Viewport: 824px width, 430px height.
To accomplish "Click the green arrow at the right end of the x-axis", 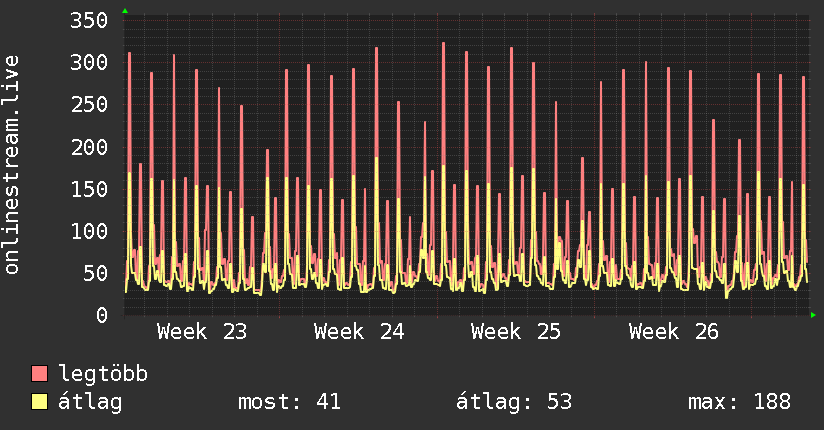I will coord(813,315).
